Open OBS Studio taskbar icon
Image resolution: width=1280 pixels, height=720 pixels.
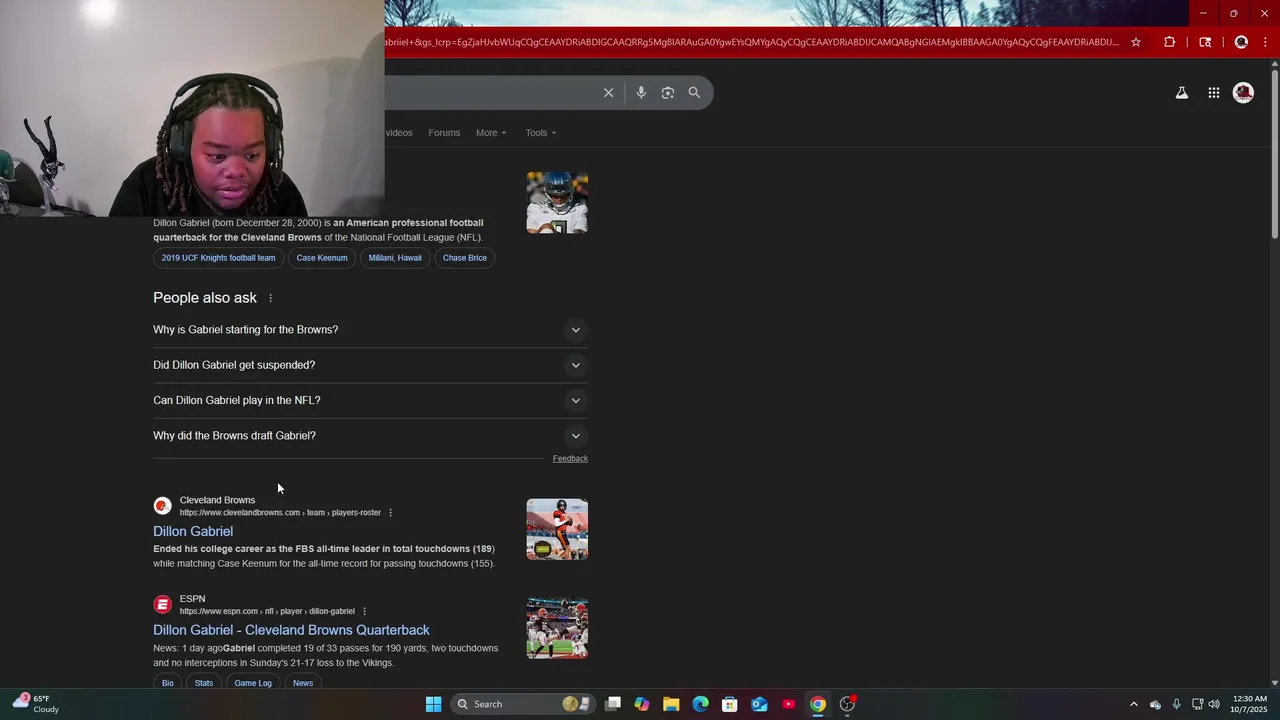click(847, 704)
